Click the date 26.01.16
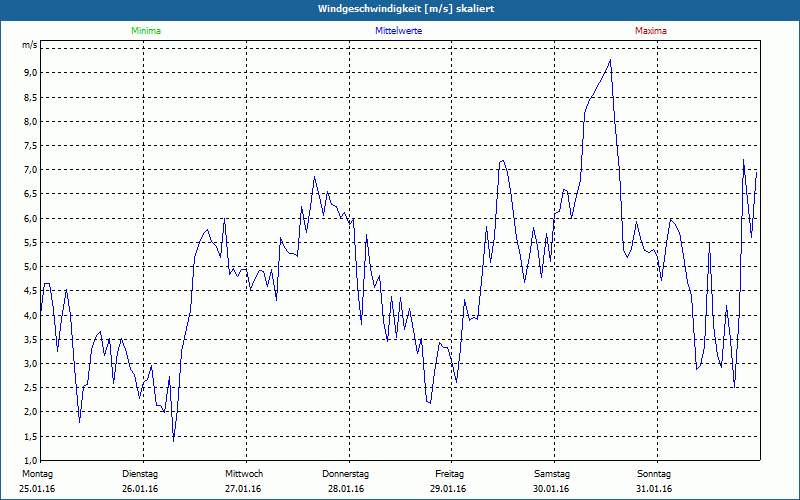The image size is (800, 500). [x=140, y=489]
